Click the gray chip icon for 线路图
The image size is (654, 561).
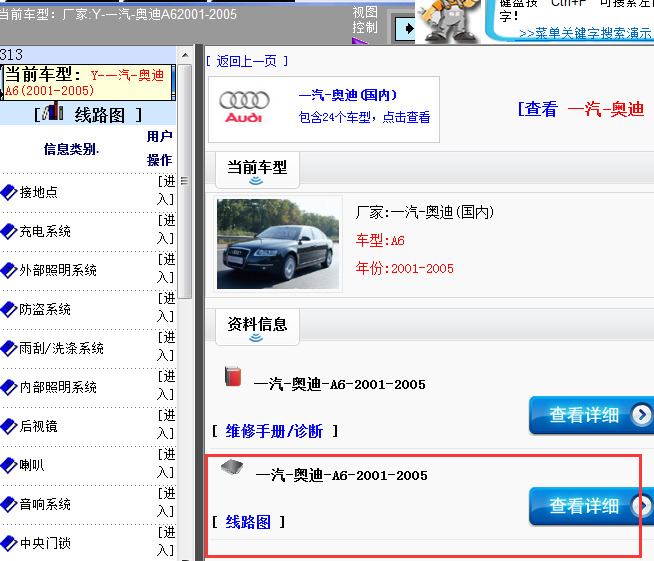tap(232, 468)
